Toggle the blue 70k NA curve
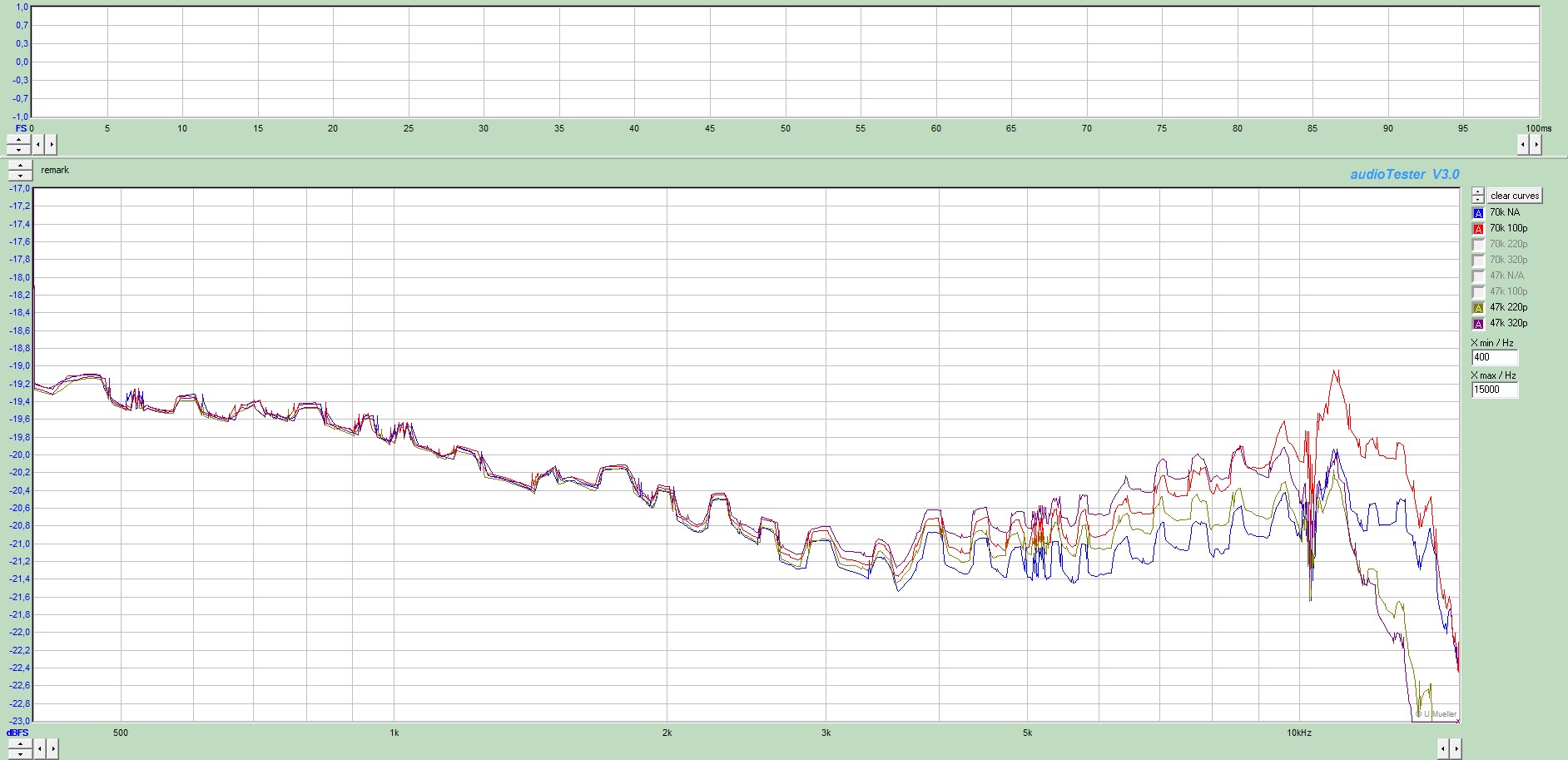The height and width of the screenshot is (760, 1568). [x=1478, y=213]
